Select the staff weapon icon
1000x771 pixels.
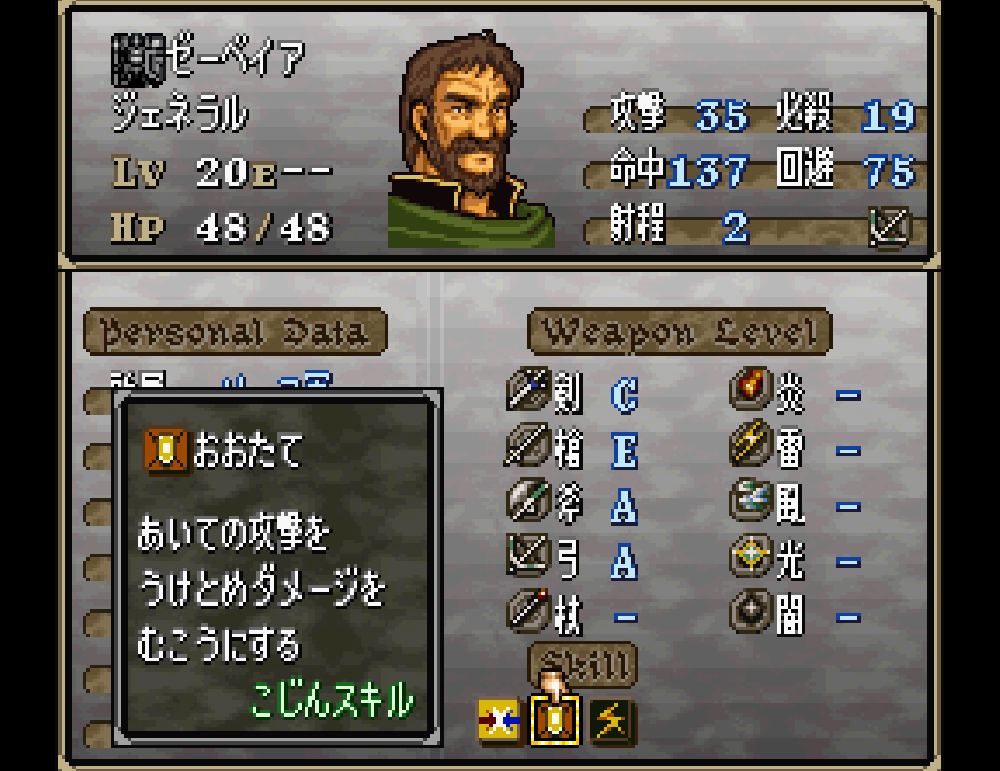click(x=528, y=611)
